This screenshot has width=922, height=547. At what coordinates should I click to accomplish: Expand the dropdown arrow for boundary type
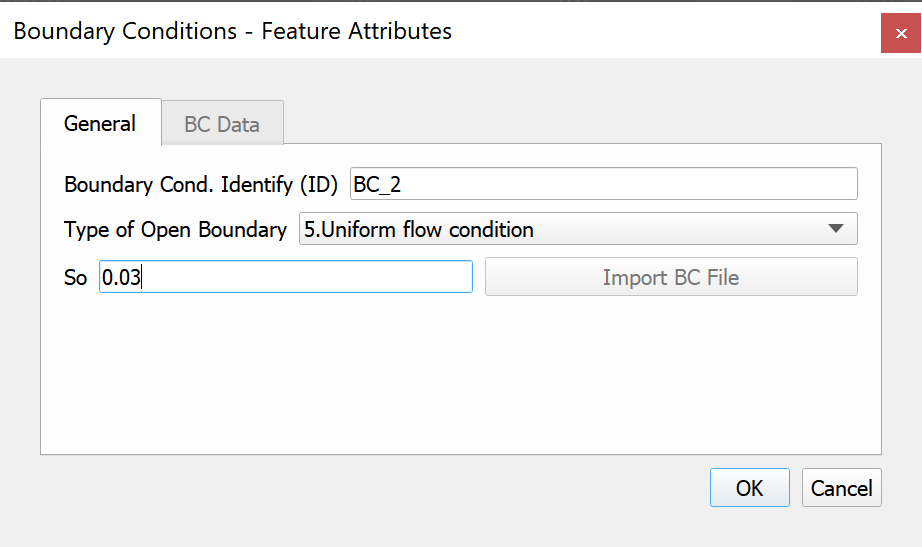836,229
